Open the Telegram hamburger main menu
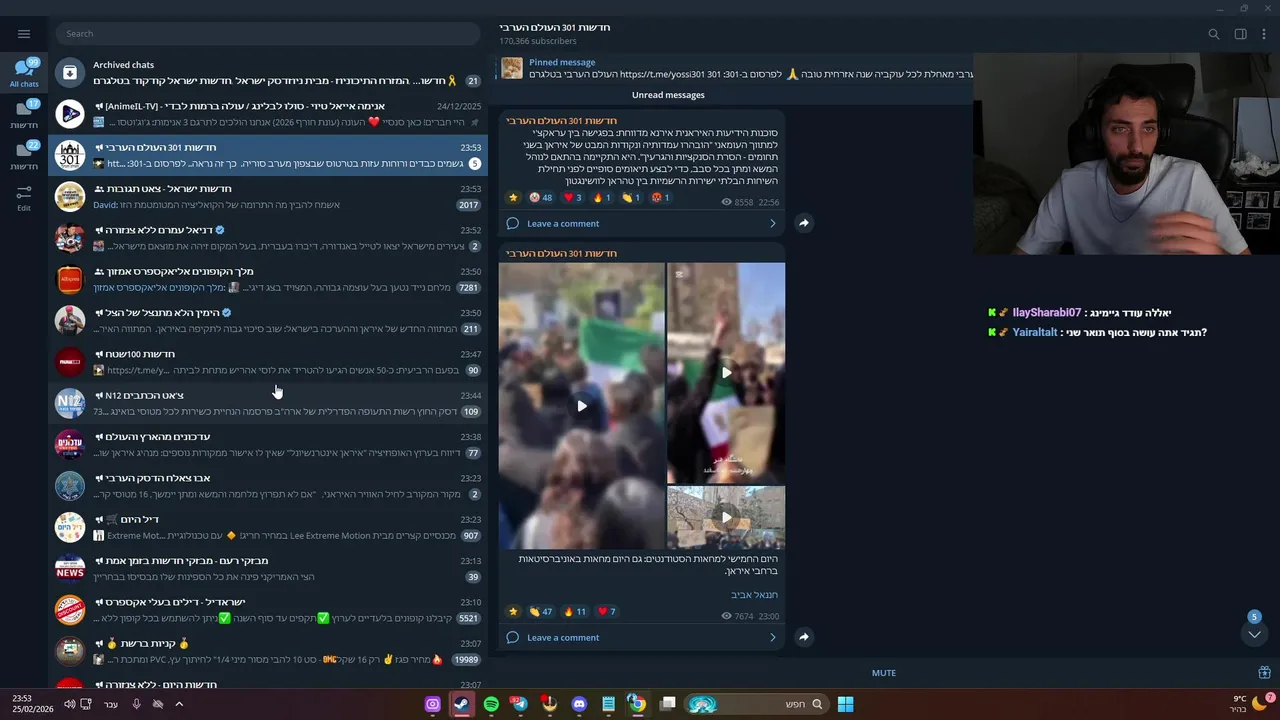Image resolution: width=1280 pixels, height=720 pixels. (24, 33)
